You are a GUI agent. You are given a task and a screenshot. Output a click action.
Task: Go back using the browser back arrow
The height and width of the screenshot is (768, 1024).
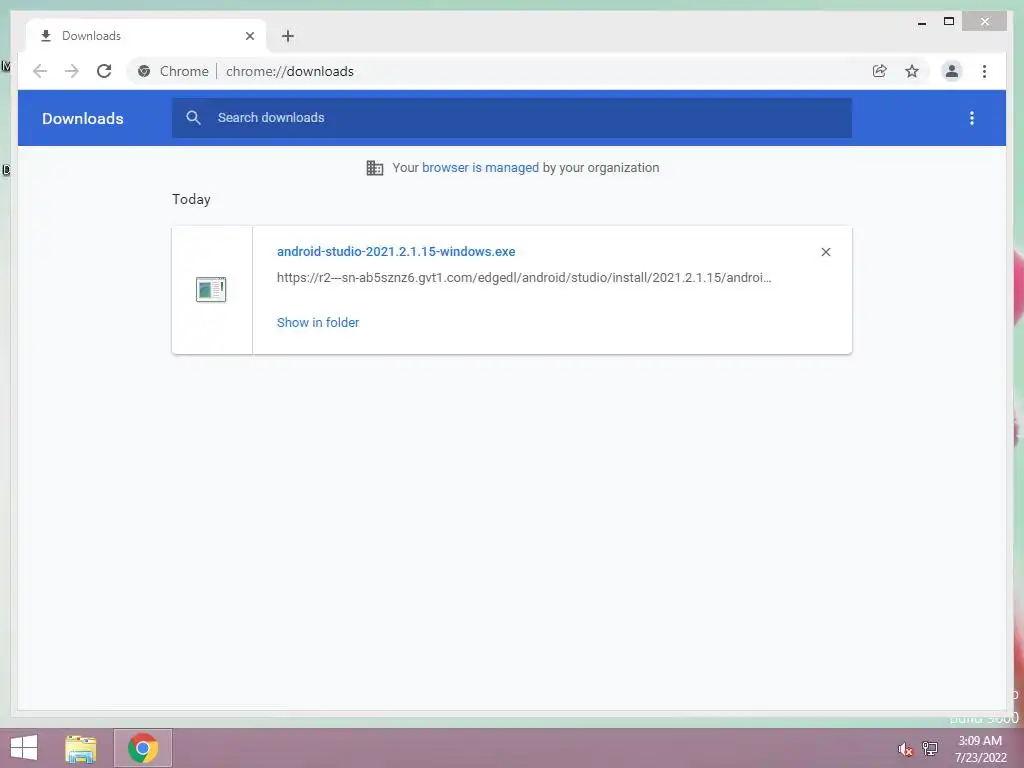(x=40, y=71)
